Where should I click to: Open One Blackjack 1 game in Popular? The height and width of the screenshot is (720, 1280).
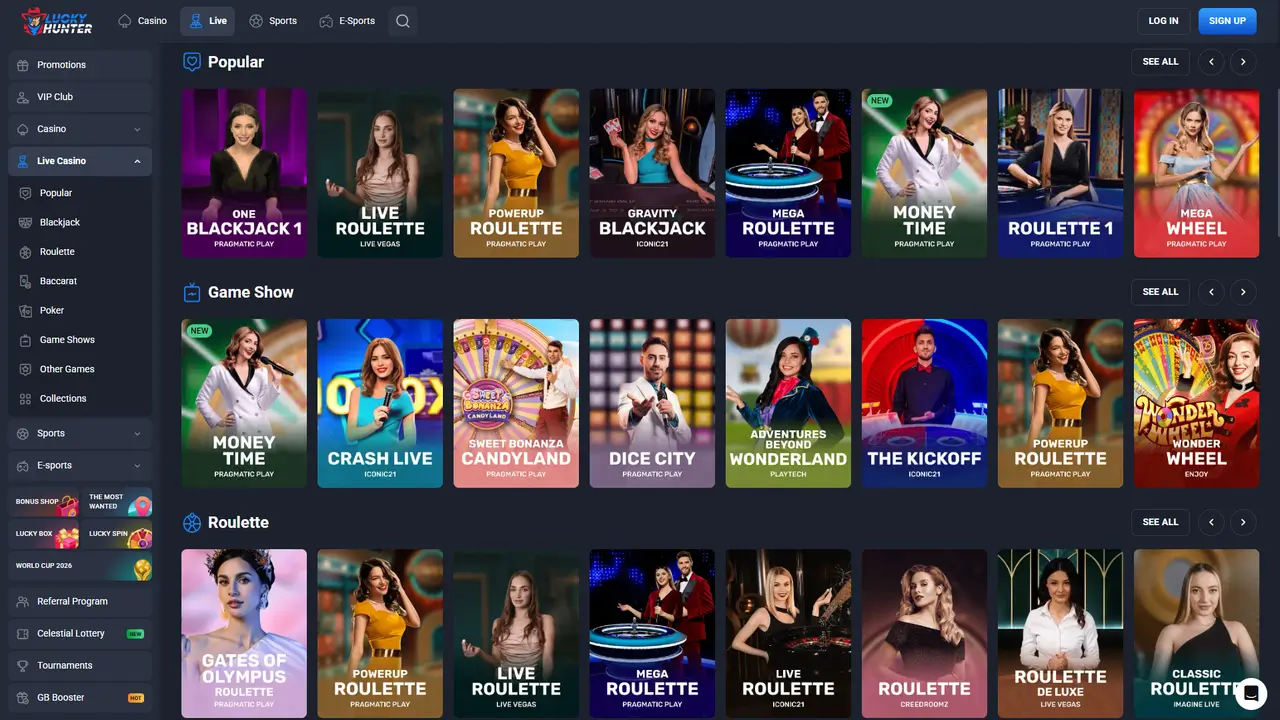244,173
